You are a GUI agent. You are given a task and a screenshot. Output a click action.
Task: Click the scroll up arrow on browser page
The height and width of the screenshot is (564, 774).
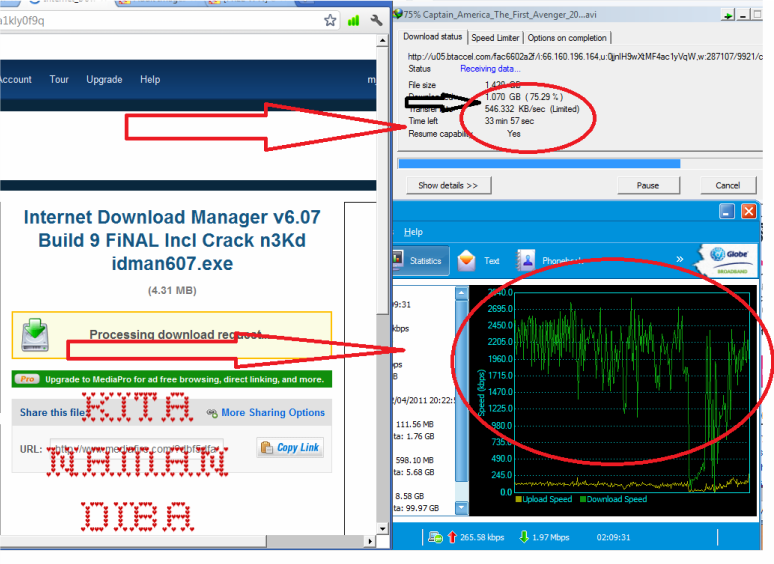382,40
